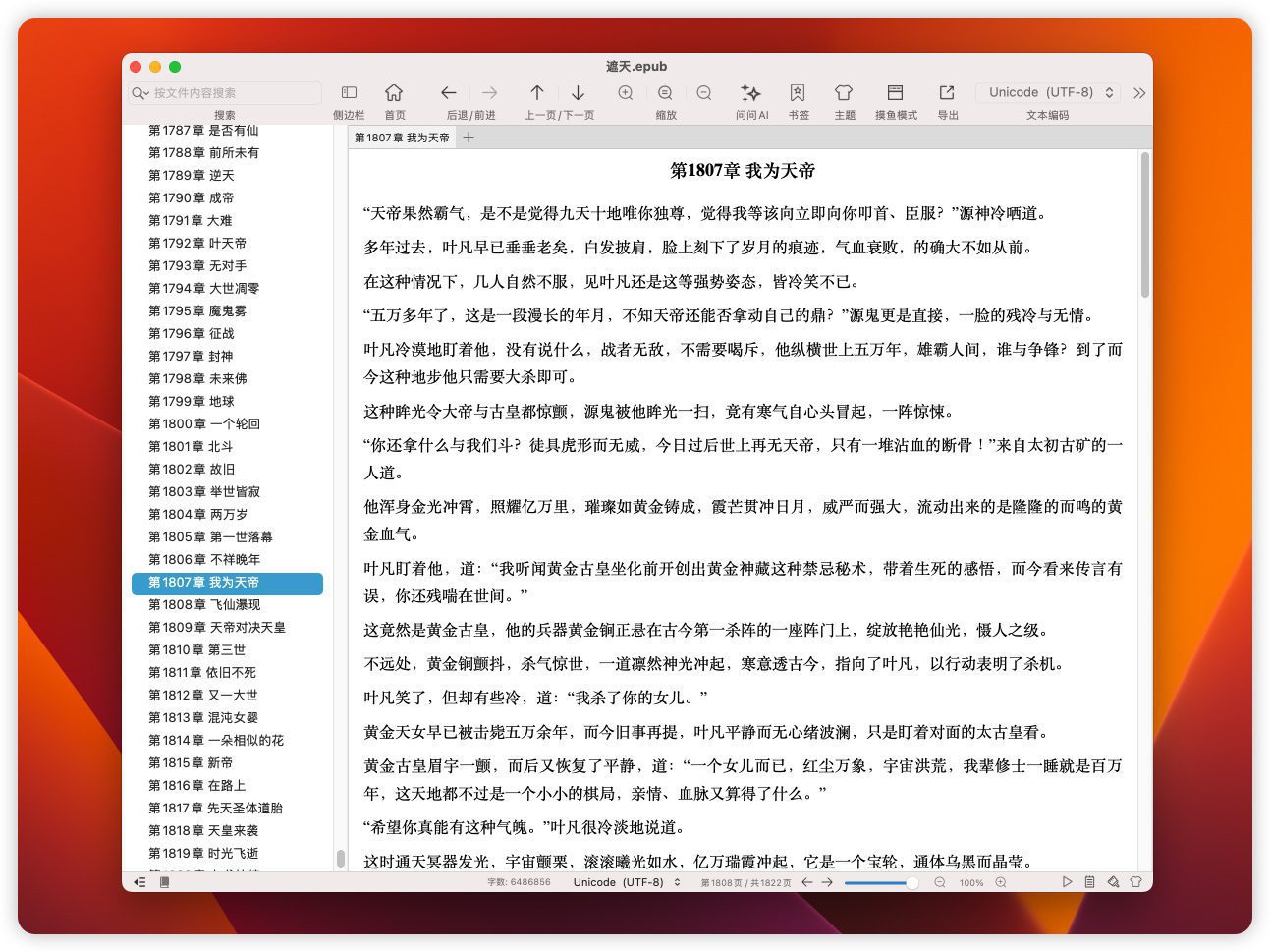1270x952 pixels.
Task: Click the export (导出) icon
Action: tap(947, 93)
